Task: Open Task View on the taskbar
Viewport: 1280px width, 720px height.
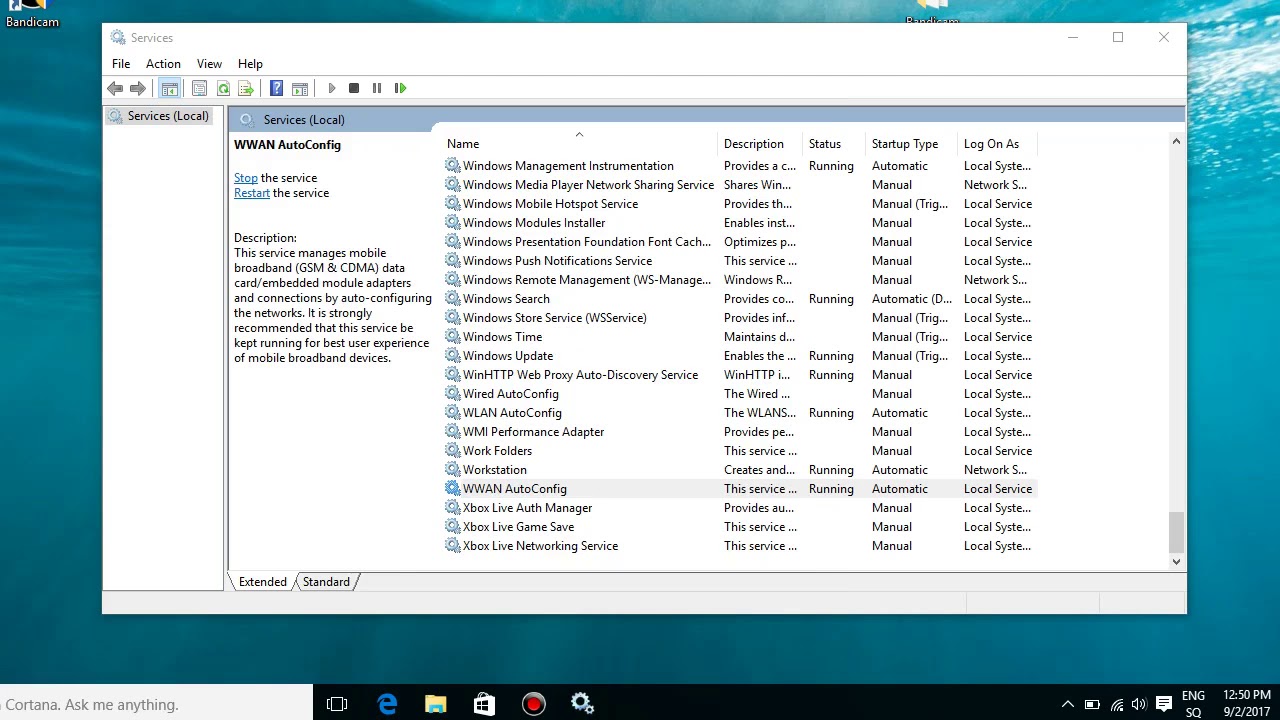Action: click(337, 704)
